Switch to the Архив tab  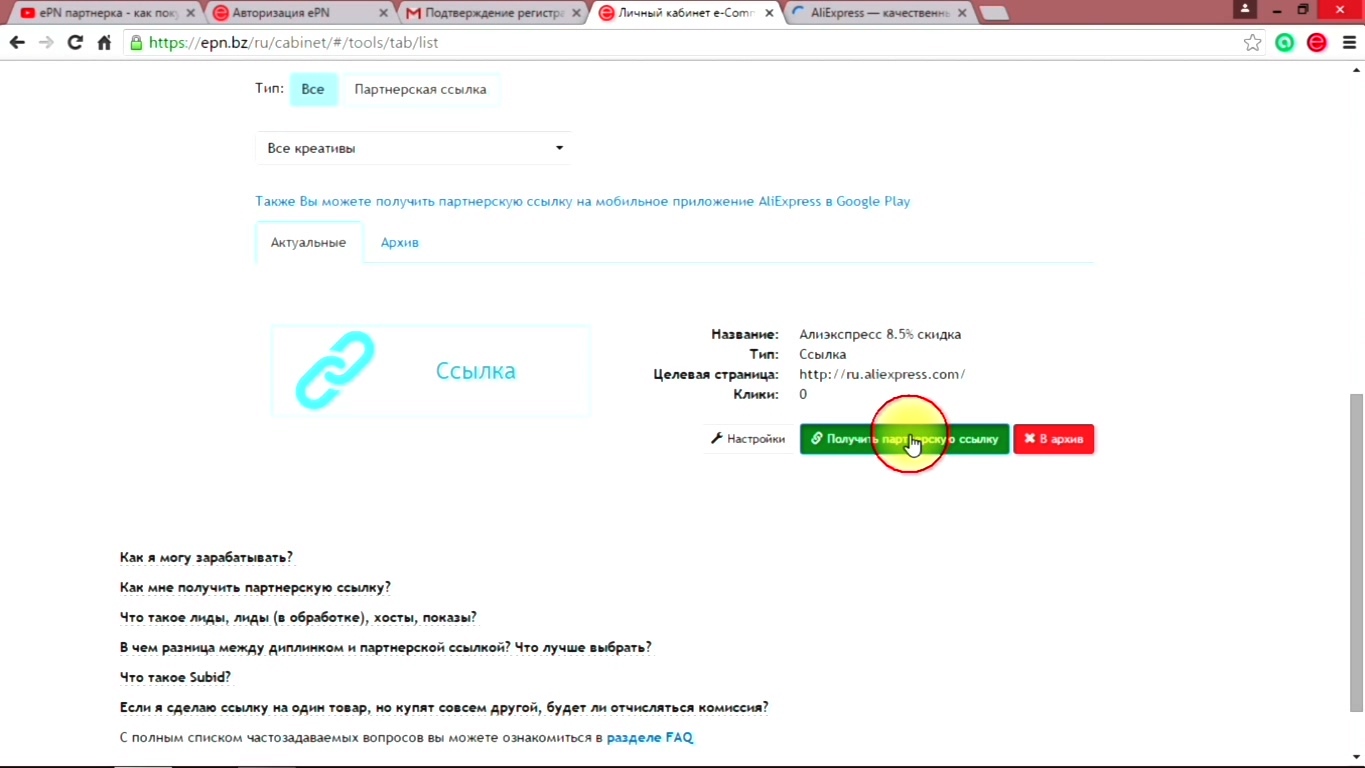pos(399,242)
